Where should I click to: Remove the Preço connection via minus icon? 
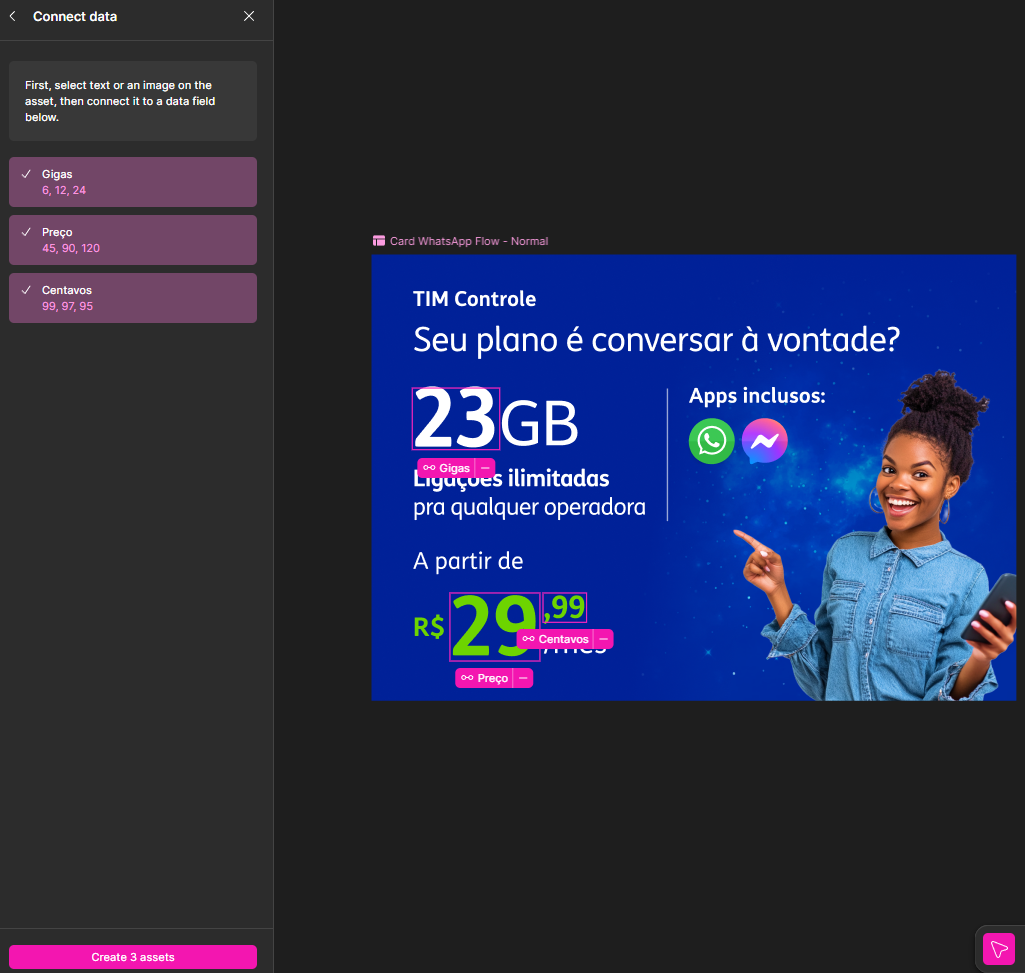[523, 678]
